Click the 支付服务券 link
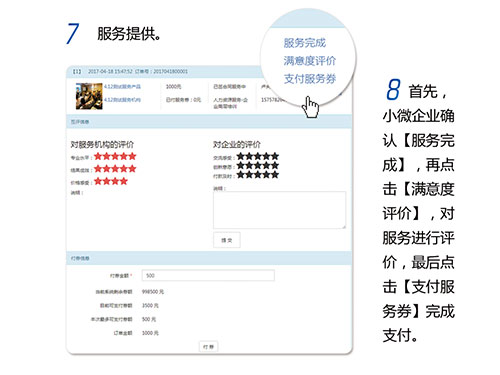Screen dimensions: 500x375 (x=310, y=79)
